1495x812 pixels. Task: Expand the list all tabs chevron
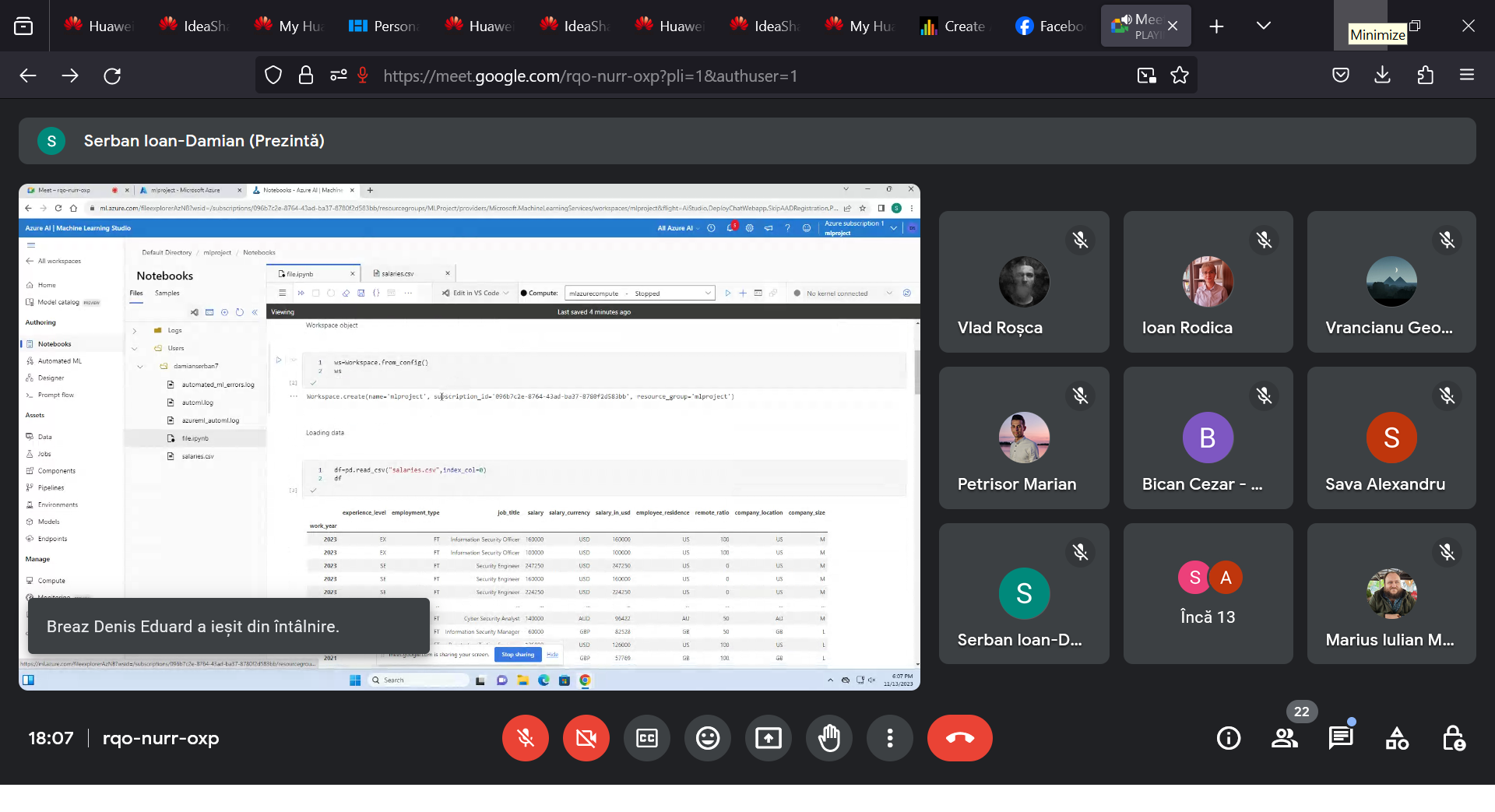1264,26
